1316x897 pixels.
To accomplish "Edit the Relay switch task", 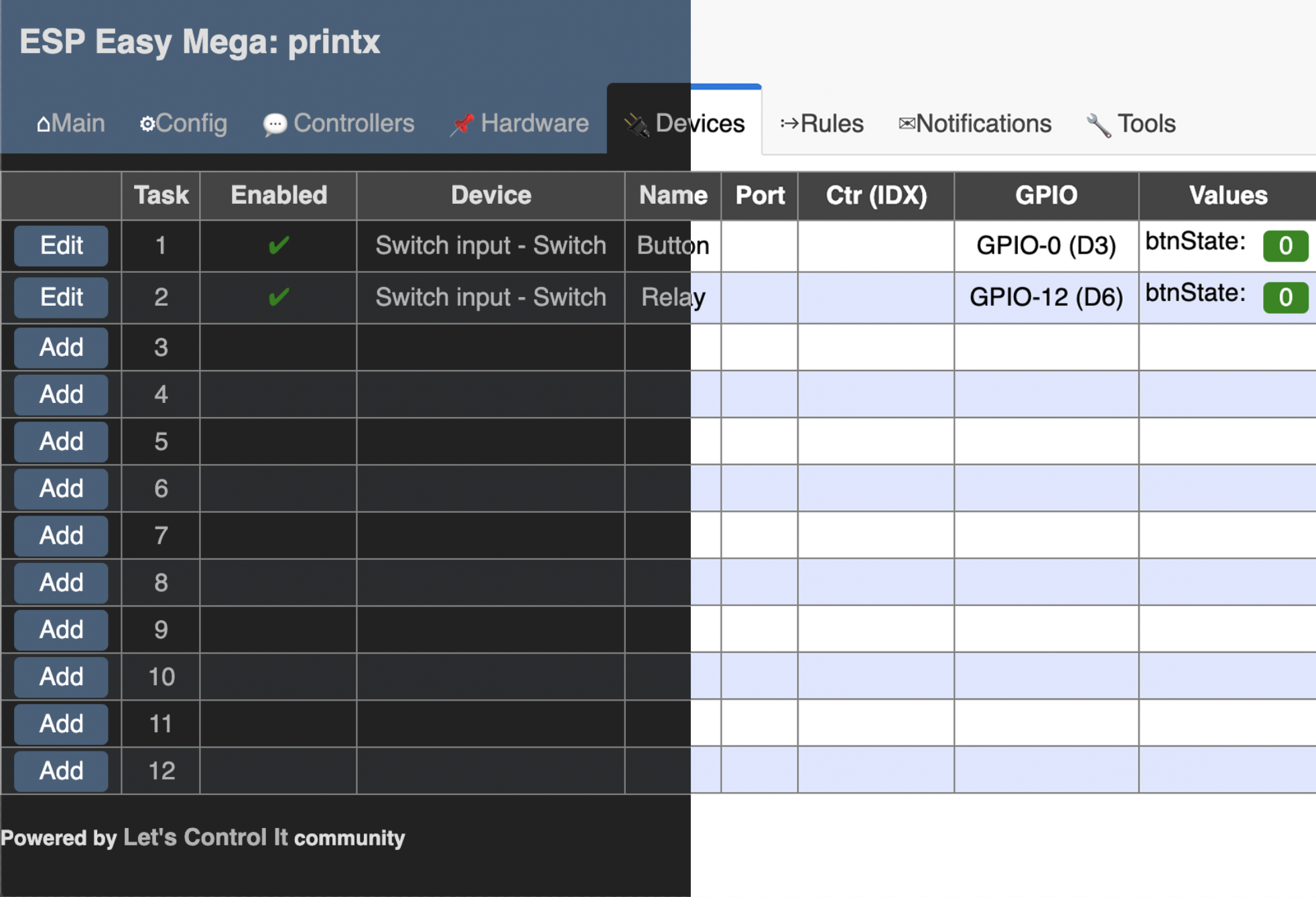I will click(x=60, y=297).
